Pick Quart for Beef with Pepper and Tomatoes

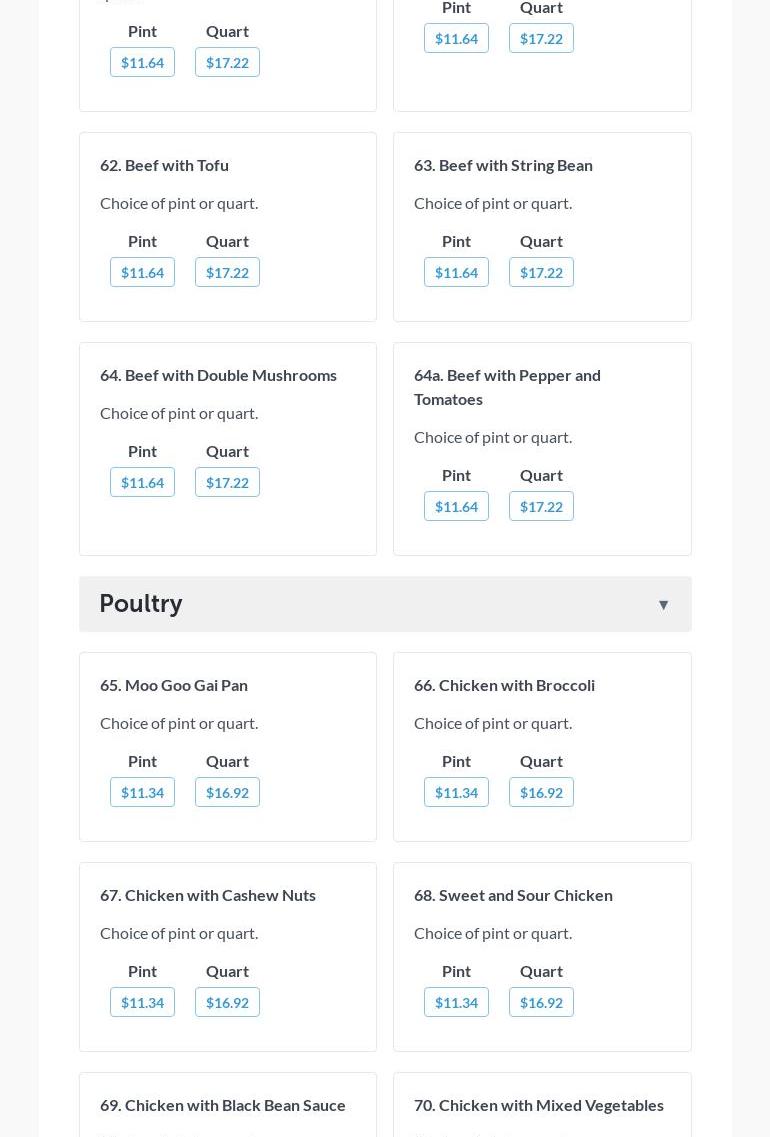541,506
